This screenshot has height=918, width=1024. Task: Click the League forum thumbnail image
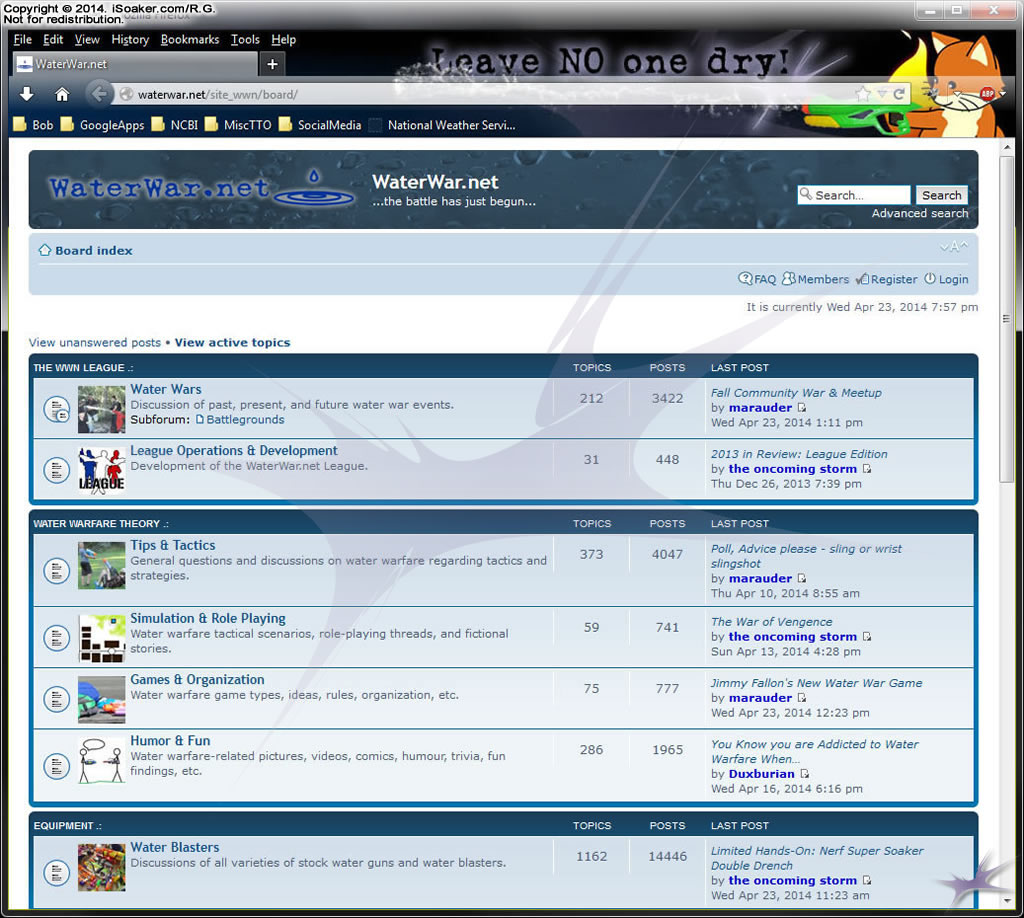coord(101,471)
